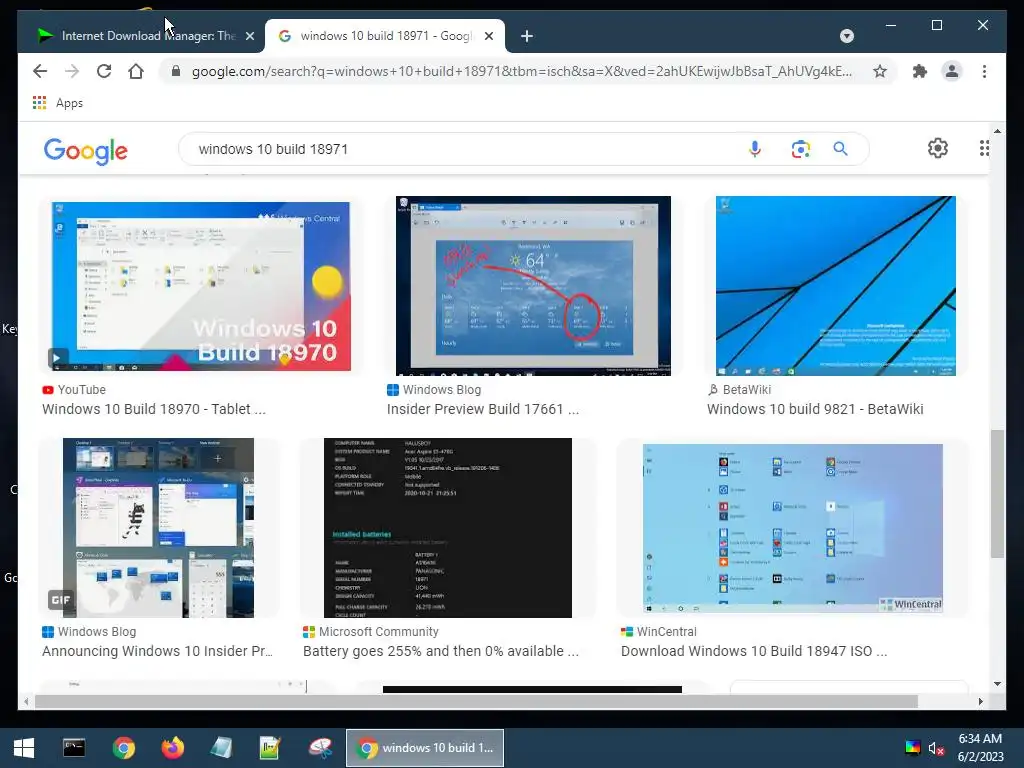Launch Chrome from the pinned taskbar icon
Screen dimensions: 1024x768
point(123,748)
